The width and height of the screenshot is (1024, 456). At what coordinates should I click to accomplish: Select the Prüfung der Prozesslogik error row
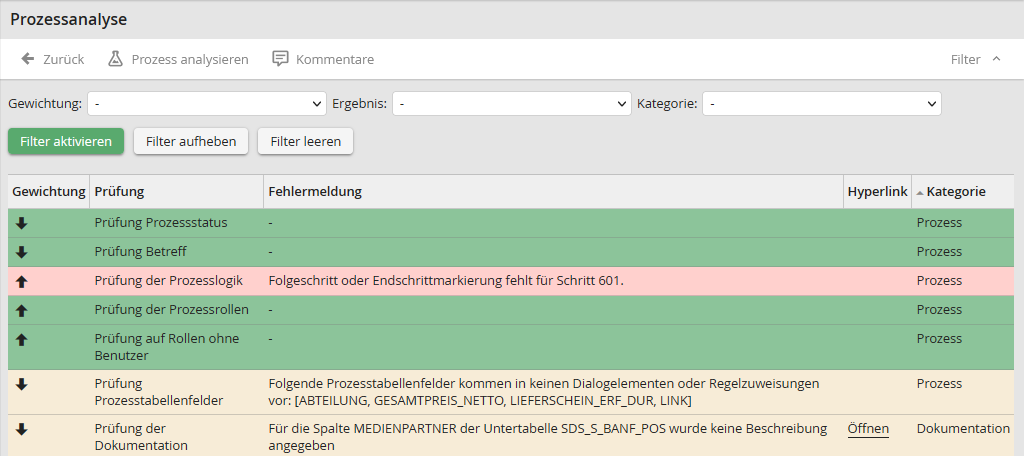(445, 281)
